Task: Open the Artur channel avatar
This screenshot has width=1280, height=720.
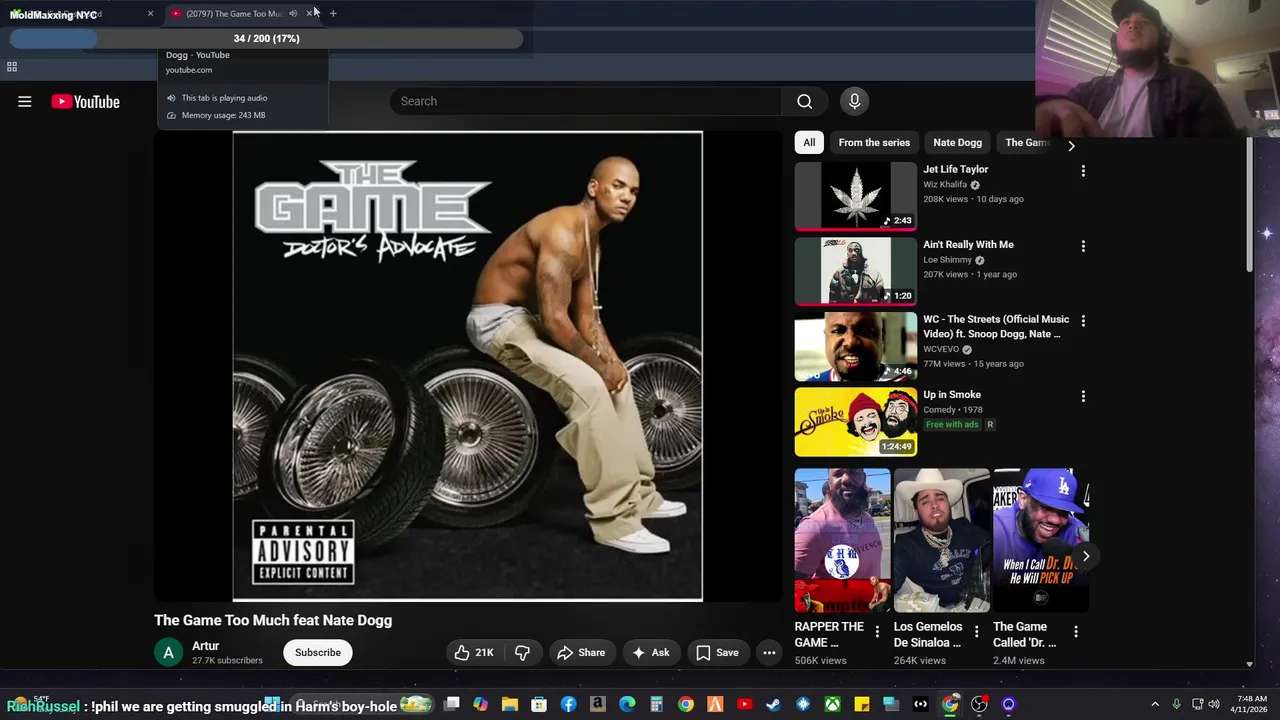Action: tap(168, 652)
